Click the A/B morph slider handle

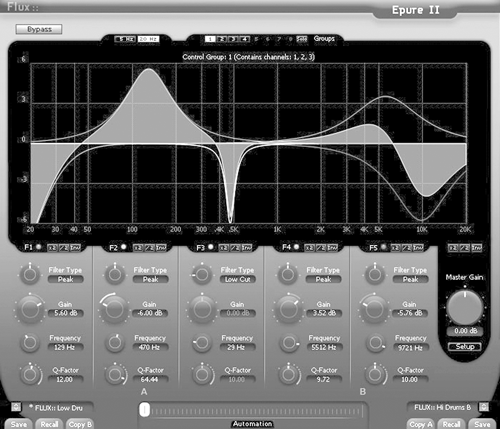pos(144,410)
